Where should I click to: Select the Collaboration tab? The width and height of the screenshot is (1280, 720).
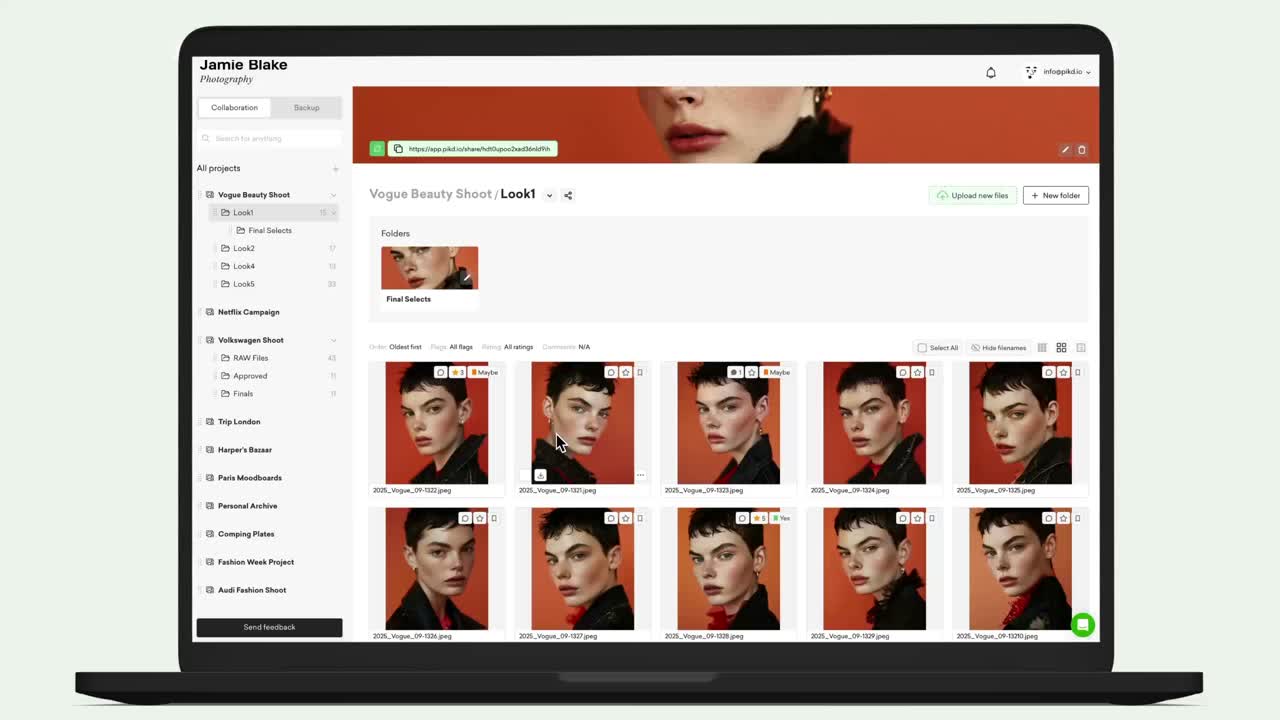pyautogui.click(x=234, y=108)
